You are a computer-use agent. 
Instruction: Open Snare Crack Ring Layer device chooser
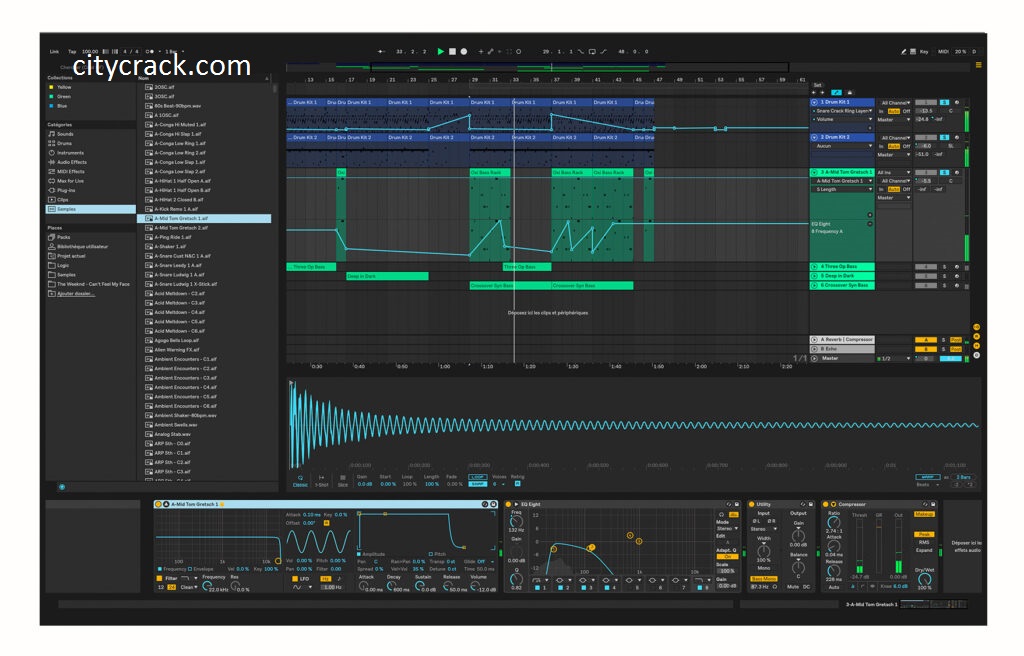(842, 111)
